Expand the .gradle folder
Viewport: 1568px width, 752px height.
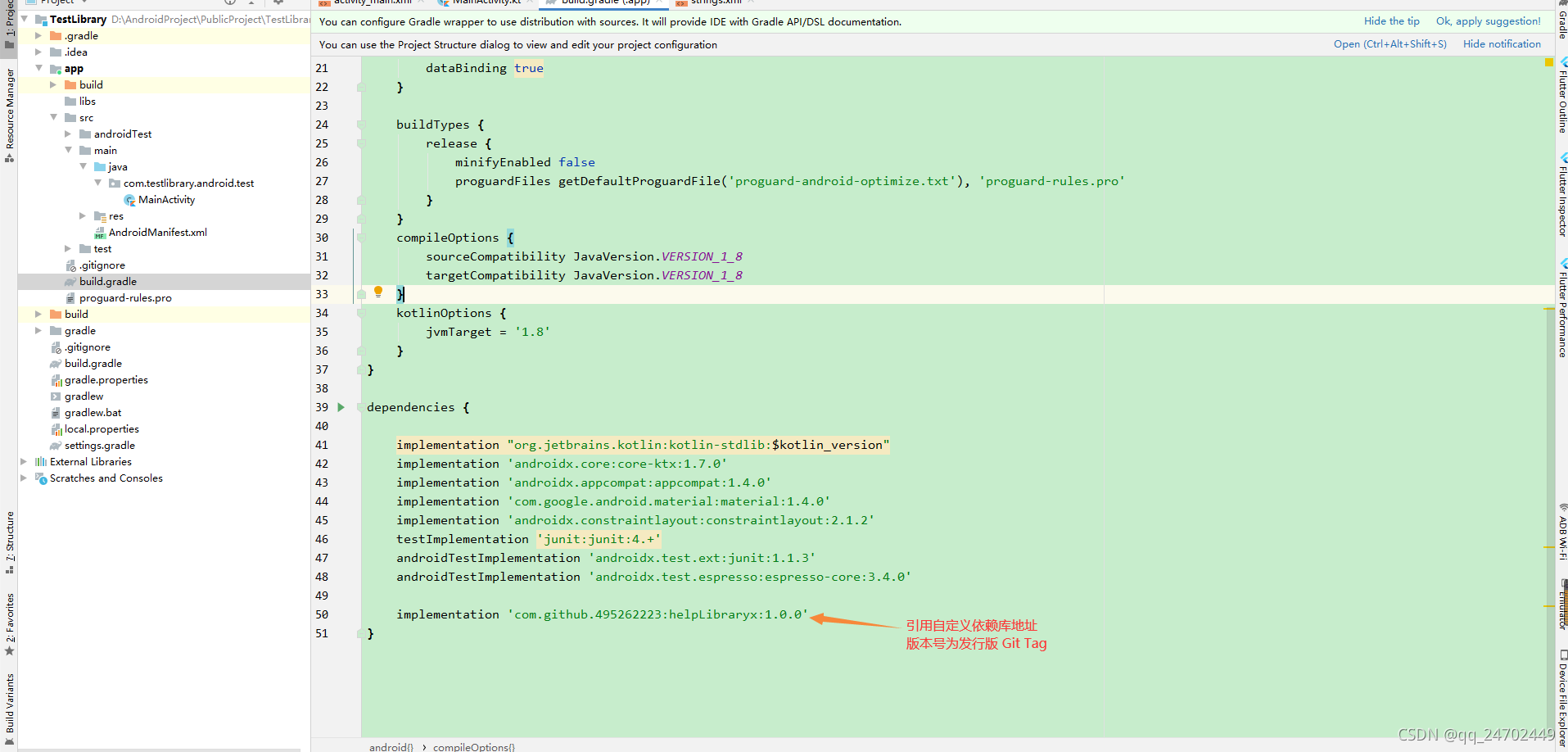coord(38,36)
